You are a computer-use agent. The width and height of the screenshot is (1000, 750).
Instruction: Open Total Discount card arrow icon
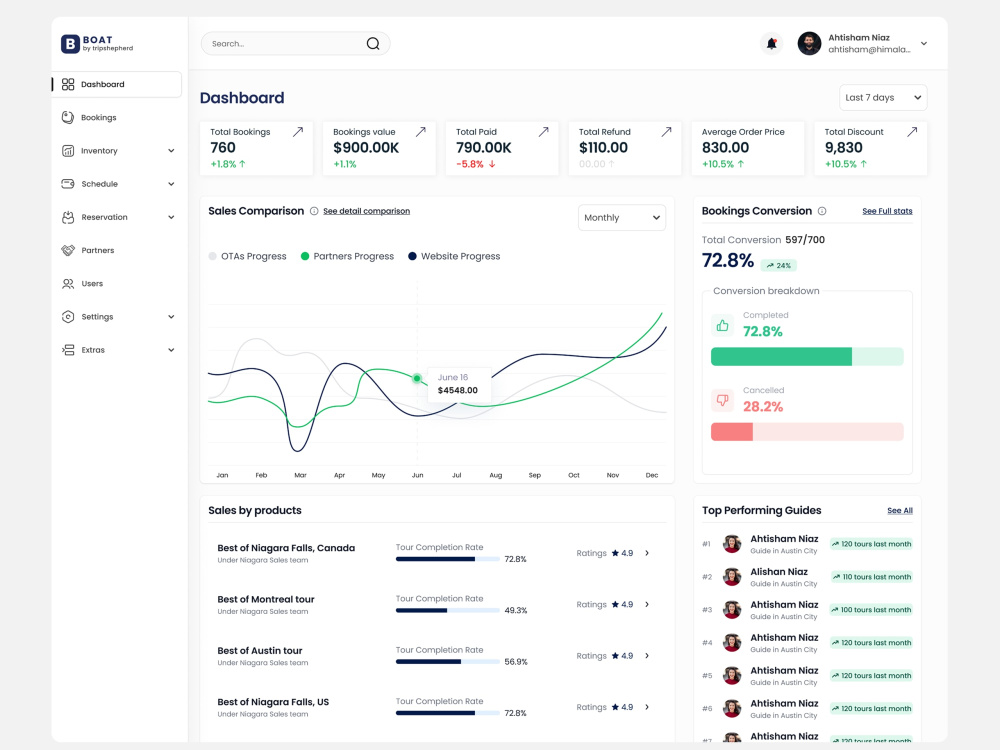point(912,131)
